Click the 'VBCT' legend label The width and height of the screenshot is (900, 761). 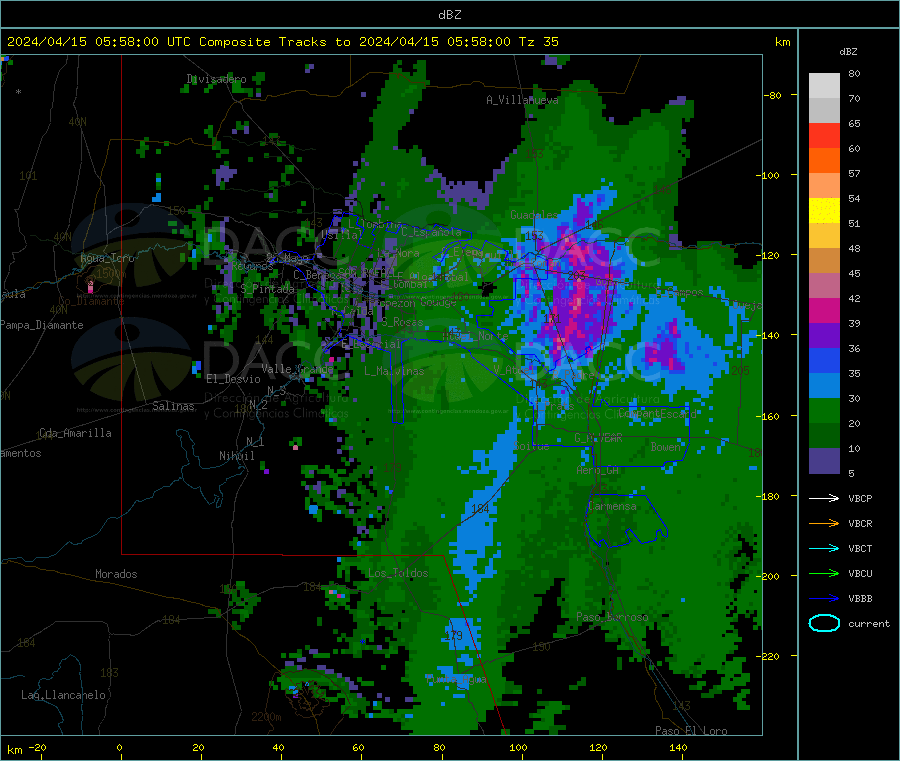[860, 549]
